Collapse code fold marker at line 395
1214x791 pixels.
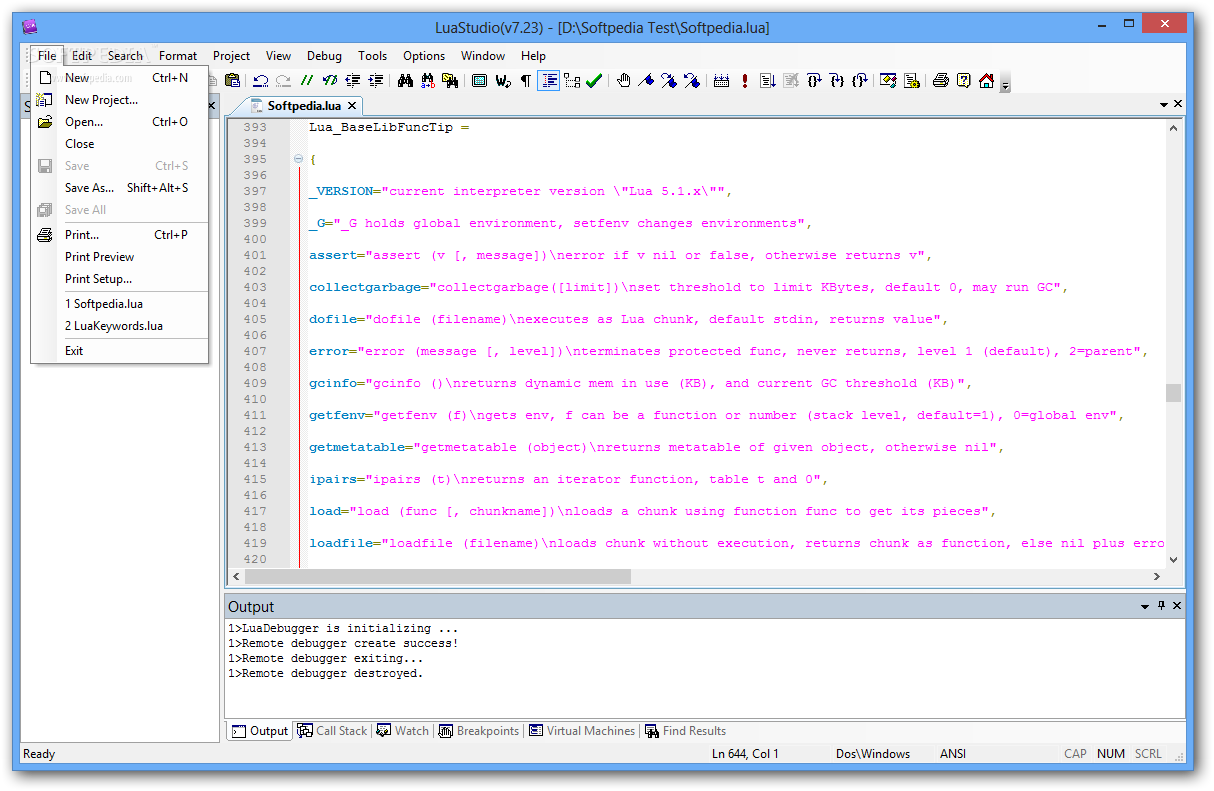click(298, 160)
